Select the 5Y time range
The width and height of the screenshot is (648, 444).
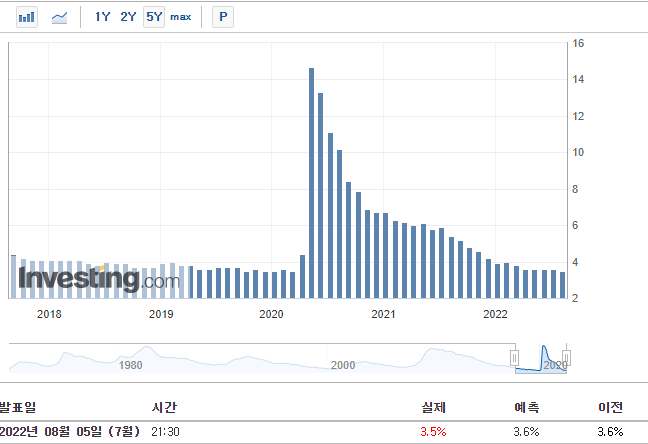(x=154, y=17)
